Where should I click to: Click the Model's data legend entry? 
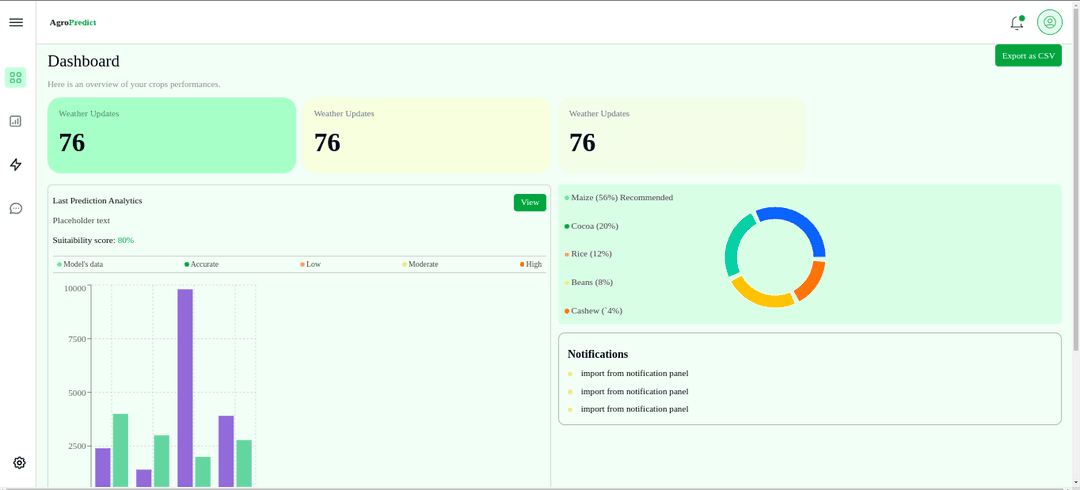pos(81,264)
